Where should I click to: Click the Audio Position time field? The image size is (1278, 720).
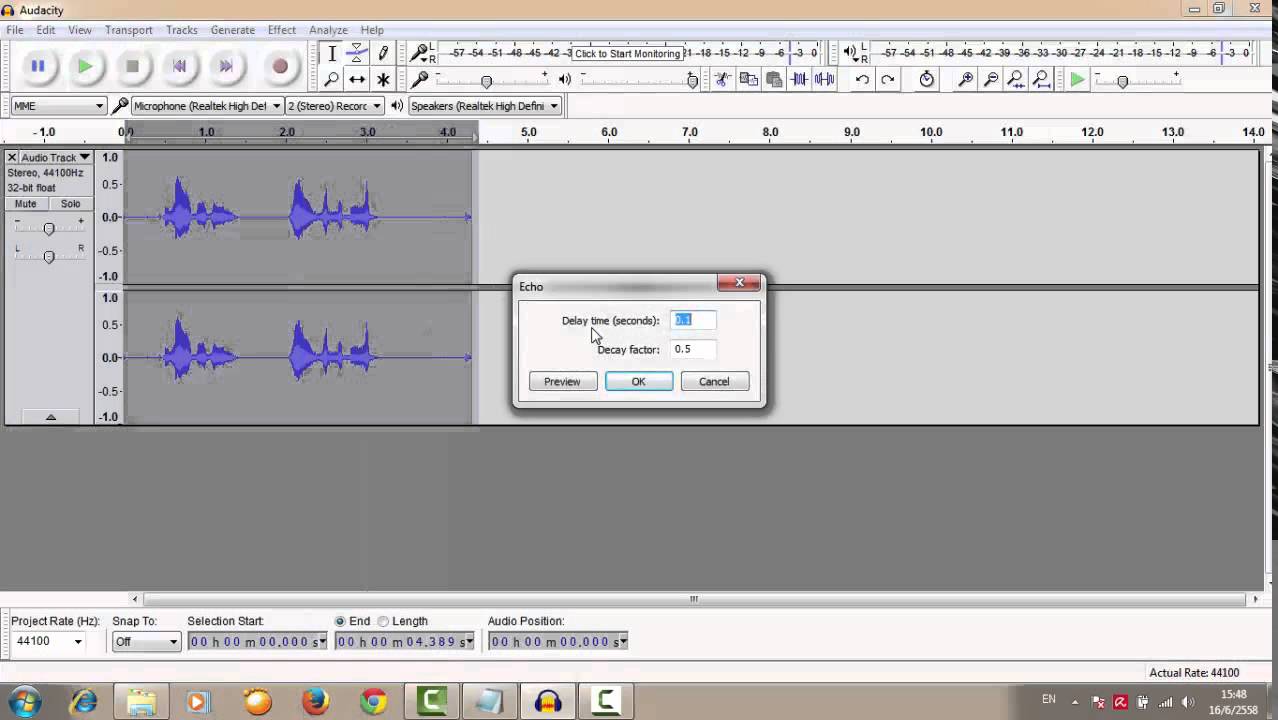click(558, 641)
